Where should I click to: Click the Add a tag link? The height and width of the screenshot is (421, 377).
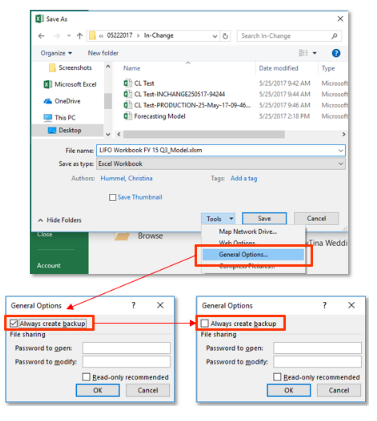pos(244,178)
